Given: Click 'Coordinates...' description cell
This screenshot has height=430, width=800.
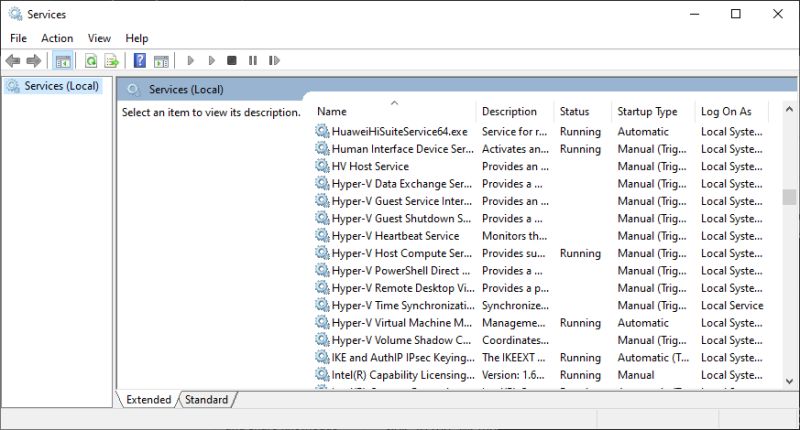Looking at the screenshot, I should click(515, 340).
